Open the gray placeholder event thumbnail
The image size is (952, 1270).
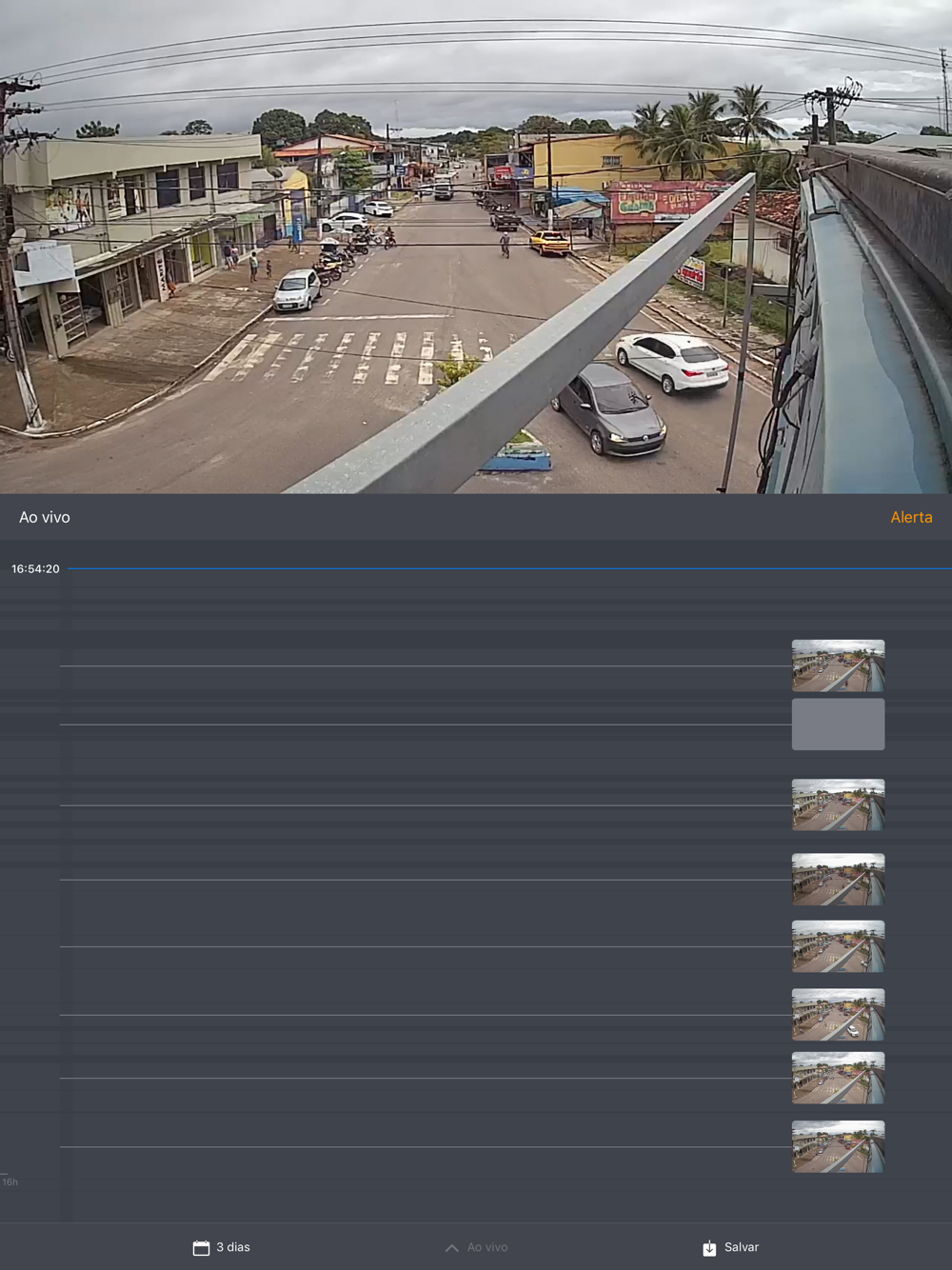(838, 724)
